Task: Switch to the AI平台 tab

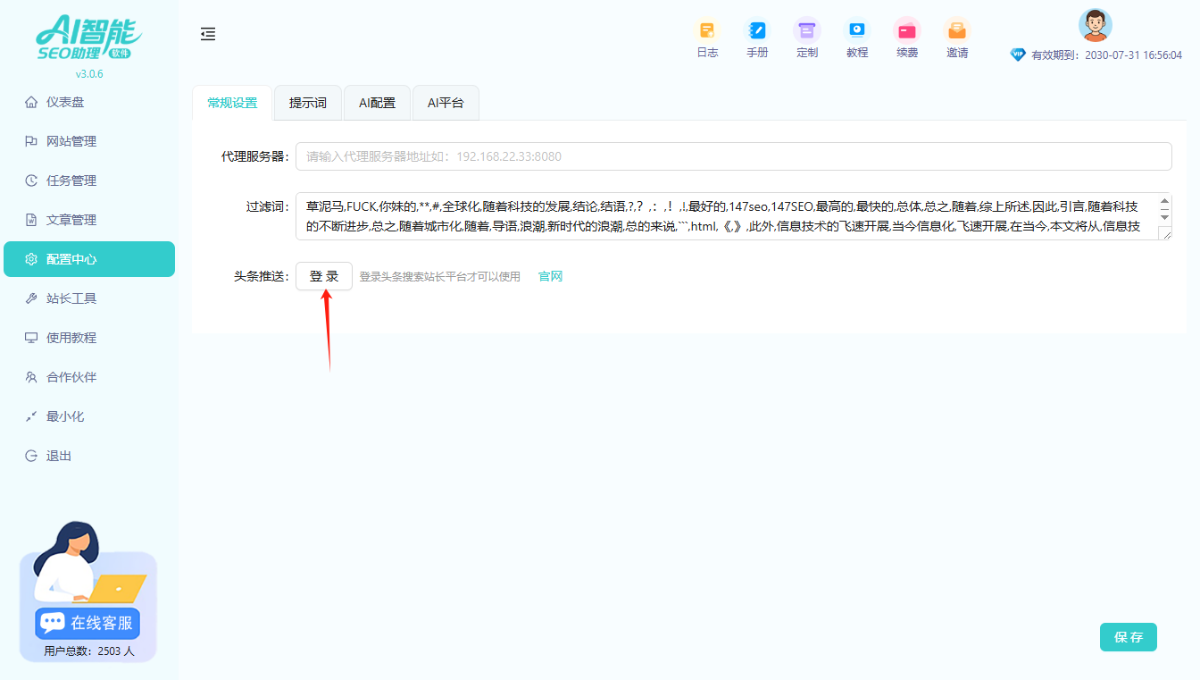Action: [445, 103]
